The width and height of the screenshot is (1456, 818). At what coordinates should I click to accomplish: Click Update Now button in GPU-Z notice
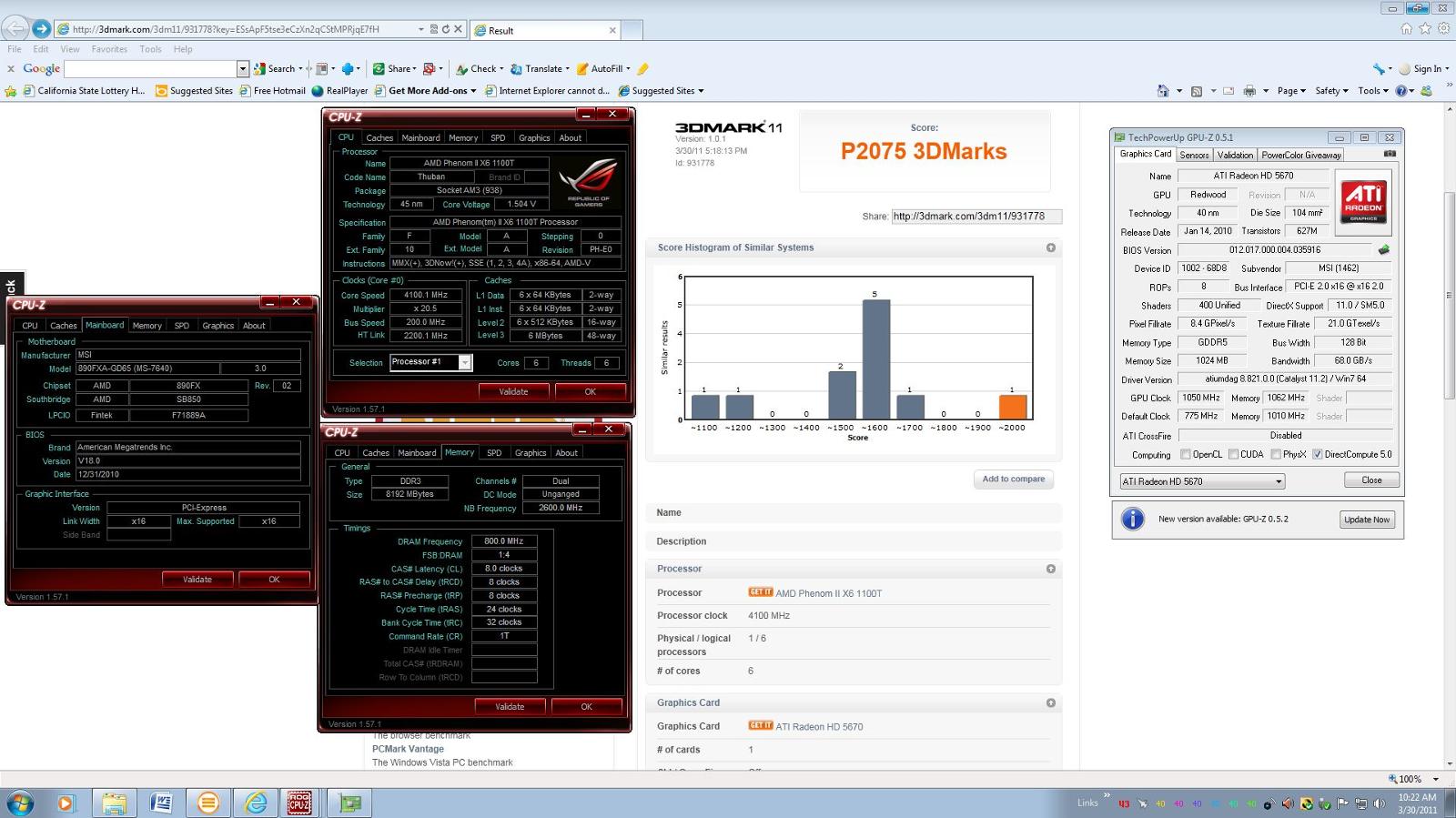pyautogui.click(x=1367, y=520)
